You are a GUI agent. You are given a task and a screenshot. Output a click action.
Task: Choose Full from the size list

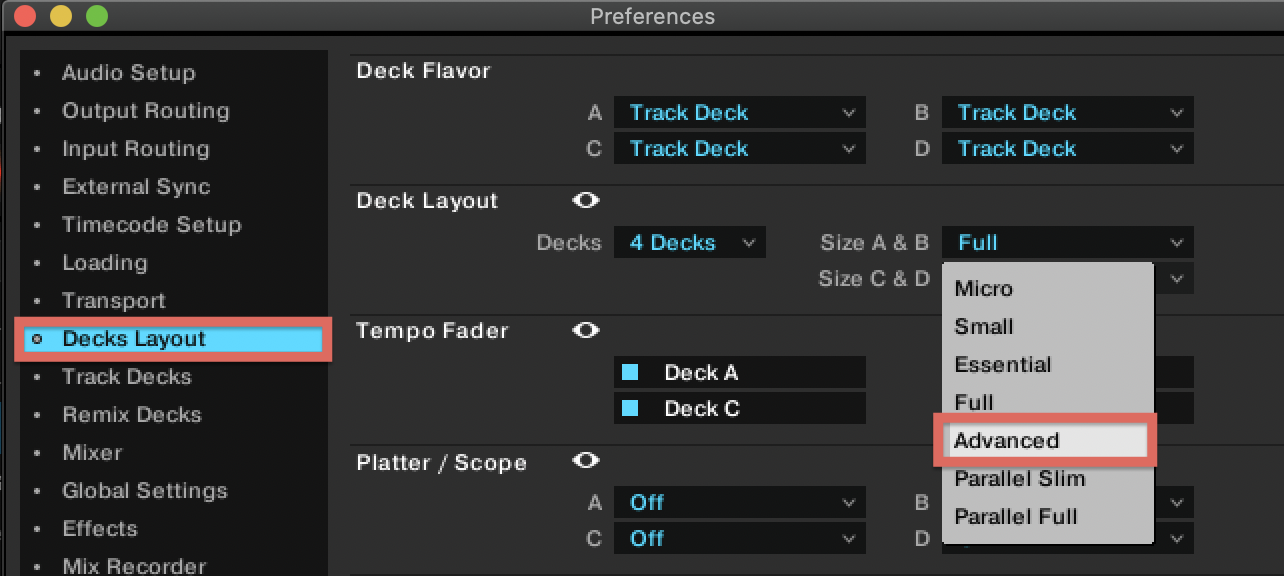[1048, 402]
